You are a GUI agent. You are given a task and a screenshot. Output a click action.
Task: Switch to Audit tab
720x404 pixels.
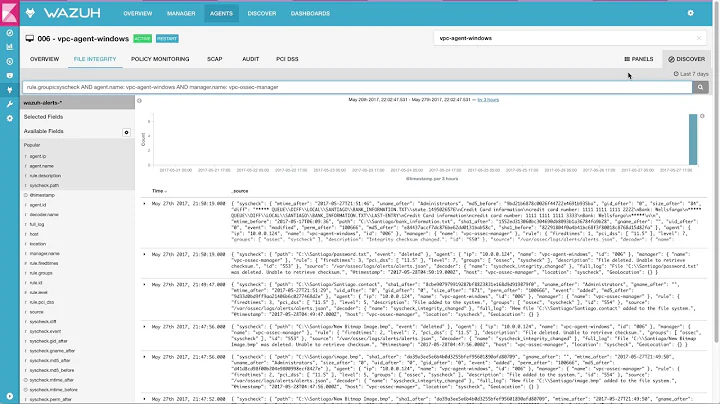click(251, 59)
